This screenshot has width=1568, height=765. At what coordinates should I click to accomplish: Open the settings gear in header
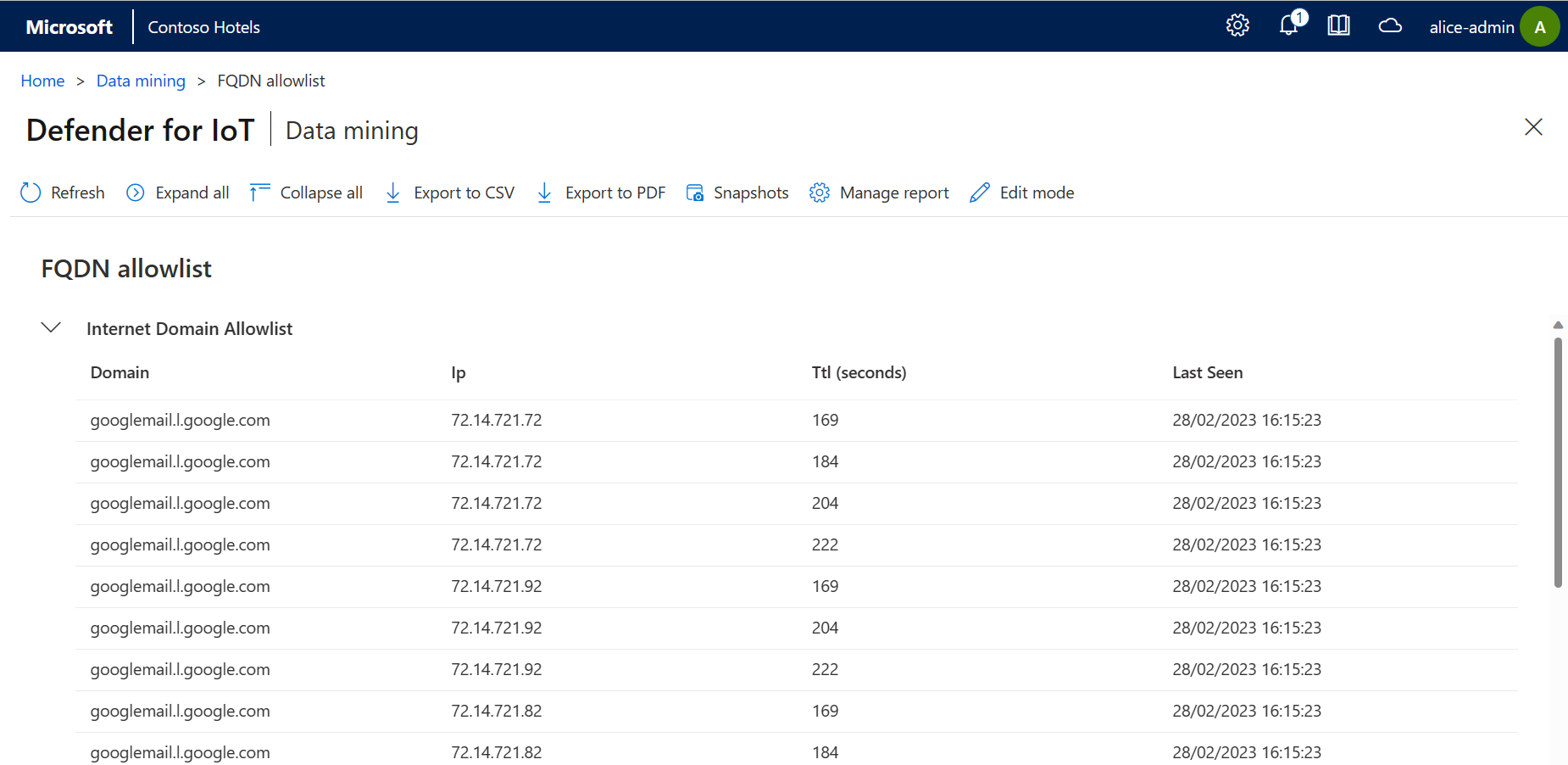[x=1237, y=26]
